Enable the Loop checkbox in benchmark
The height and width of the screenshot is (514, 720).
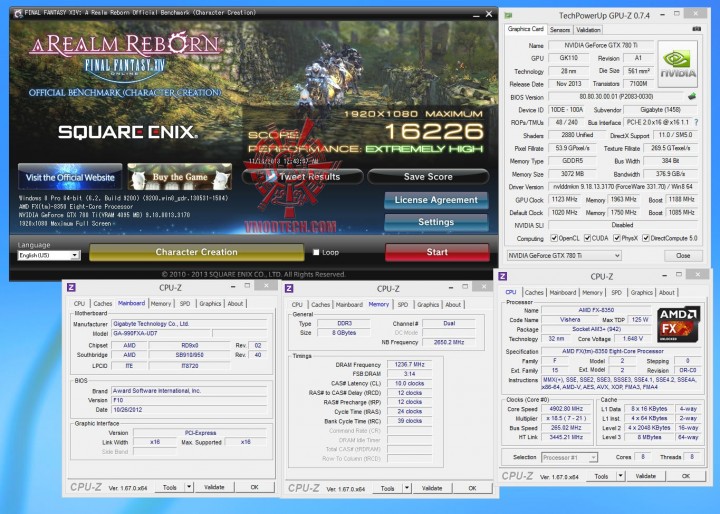pos(316,252)
